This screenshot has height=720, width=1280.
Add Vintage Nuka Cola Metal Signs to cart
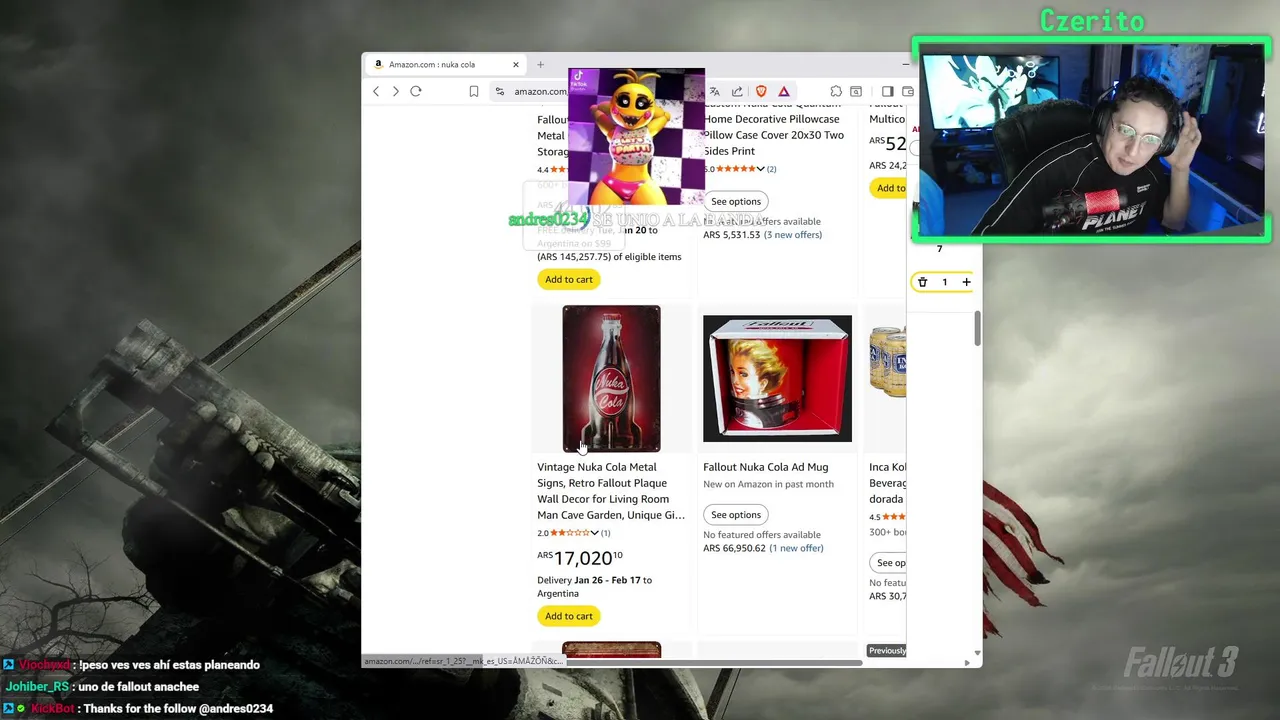tap(569, 616)
